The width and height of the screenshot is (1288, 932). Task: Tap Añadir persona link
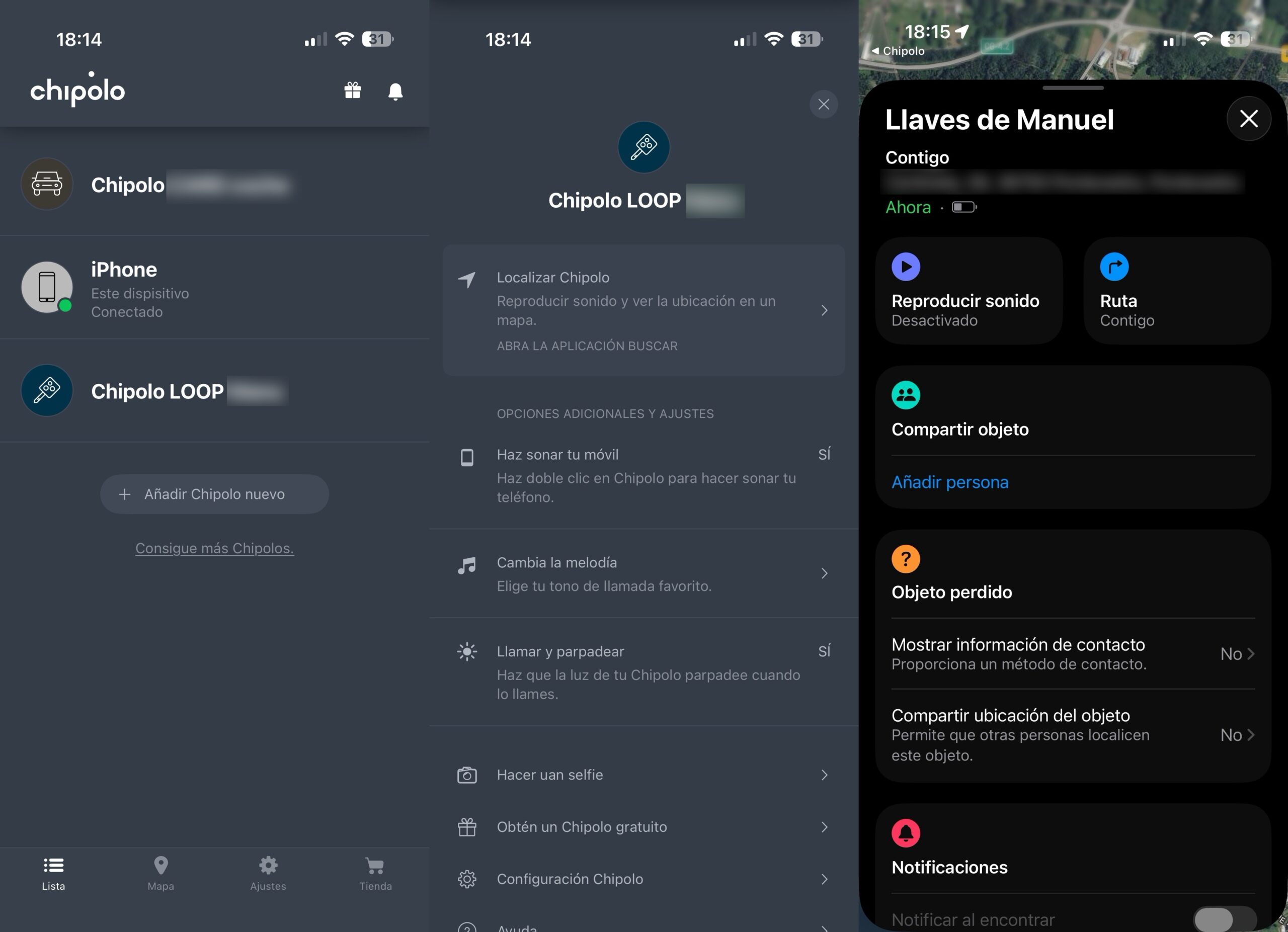pyautogui.click(x=950, y=482)
